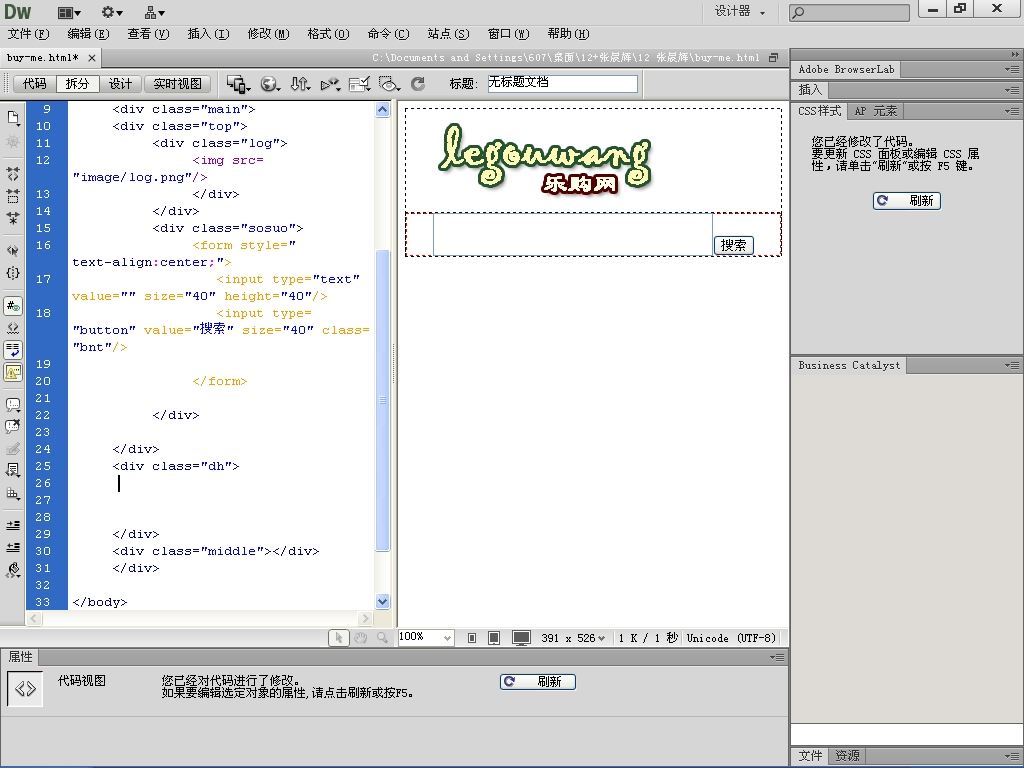Click the Balance Braces icon
This screenshot has width=1024, height=768.
coord(13,272)
